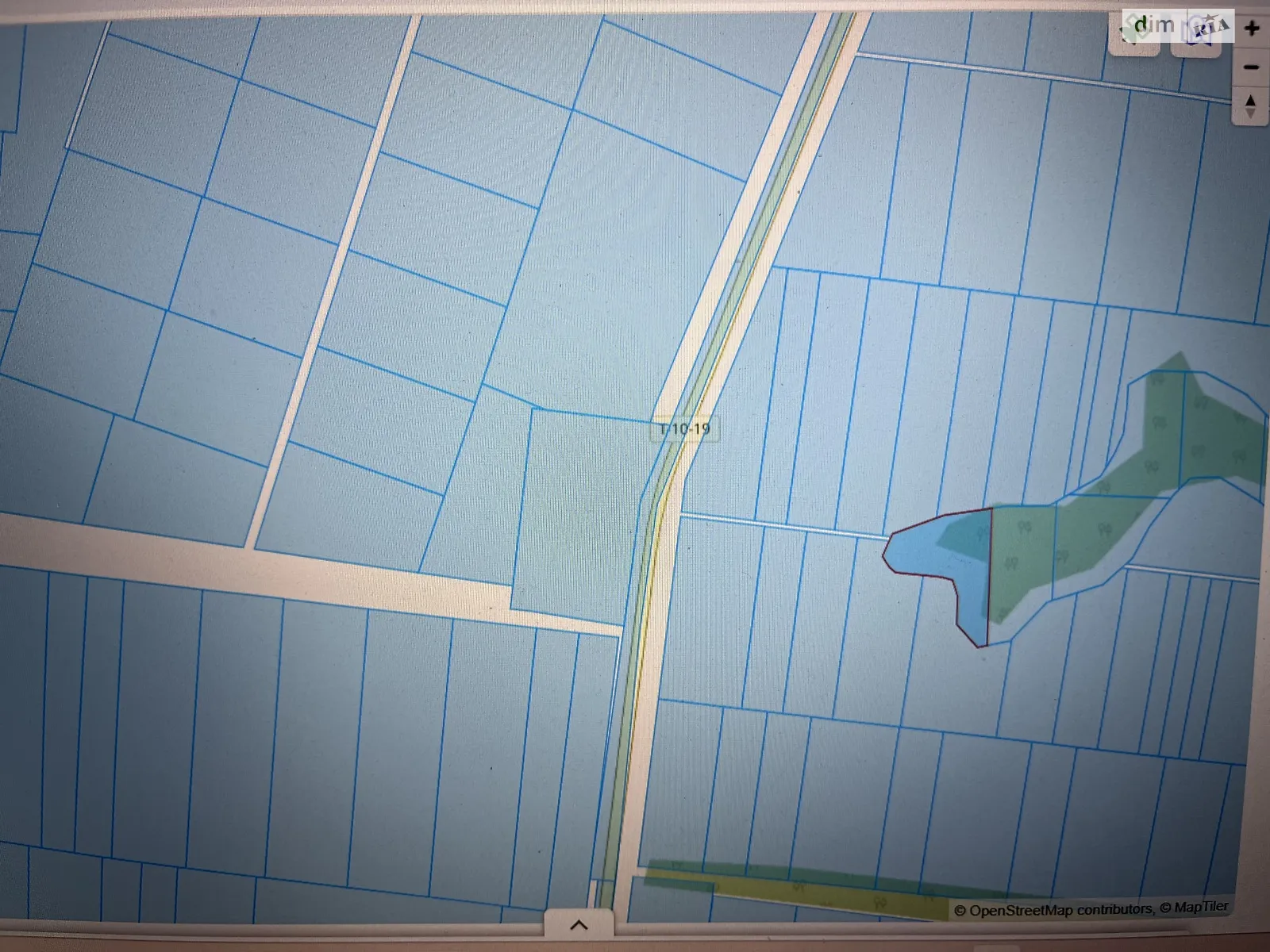This screenshot has height=952, width=1270.
Task: Click the RIA logo watermark
Action: [x=1210, y=27]
